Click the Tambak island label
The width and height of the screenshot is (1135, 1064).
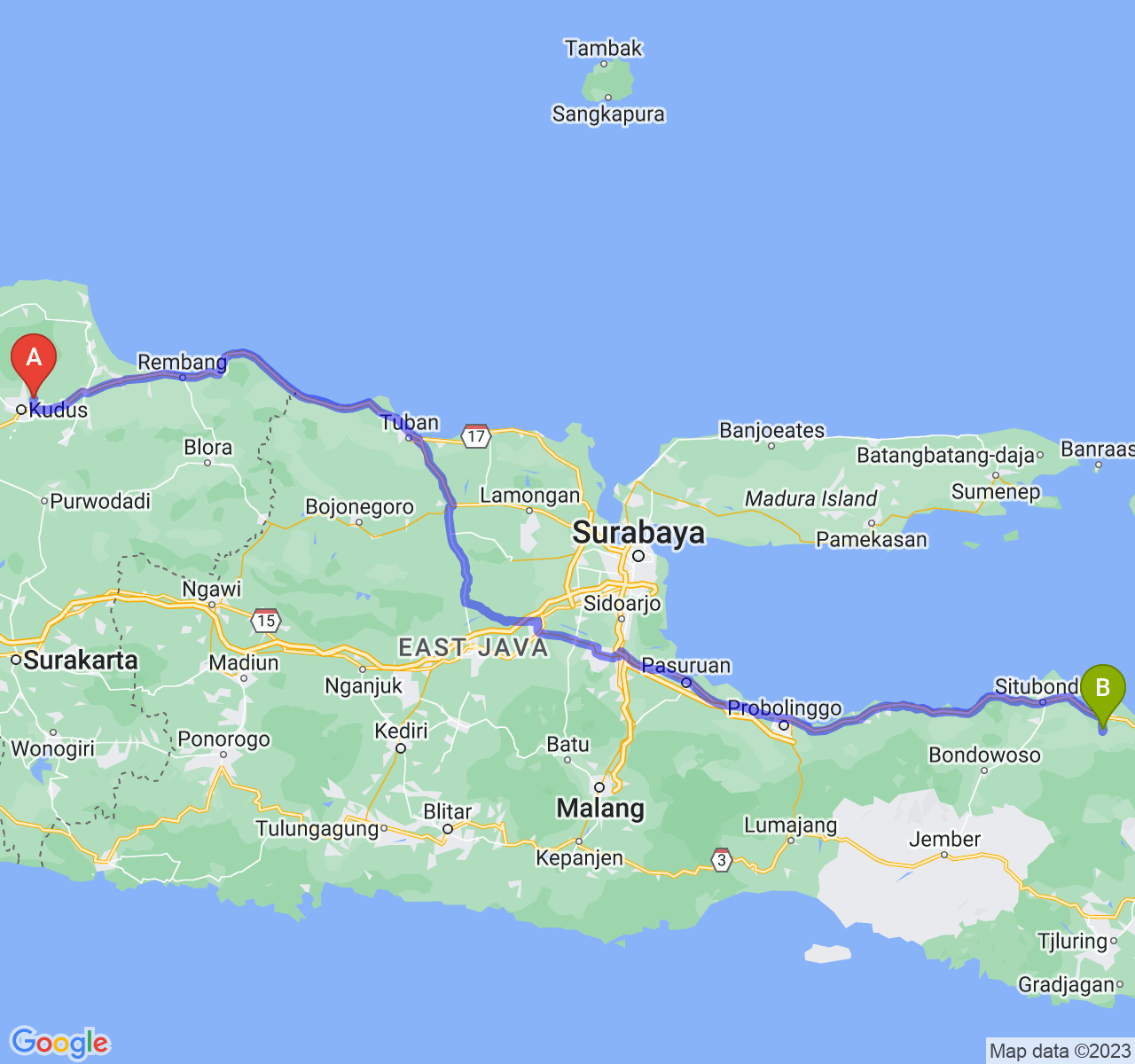click(604, 48)
